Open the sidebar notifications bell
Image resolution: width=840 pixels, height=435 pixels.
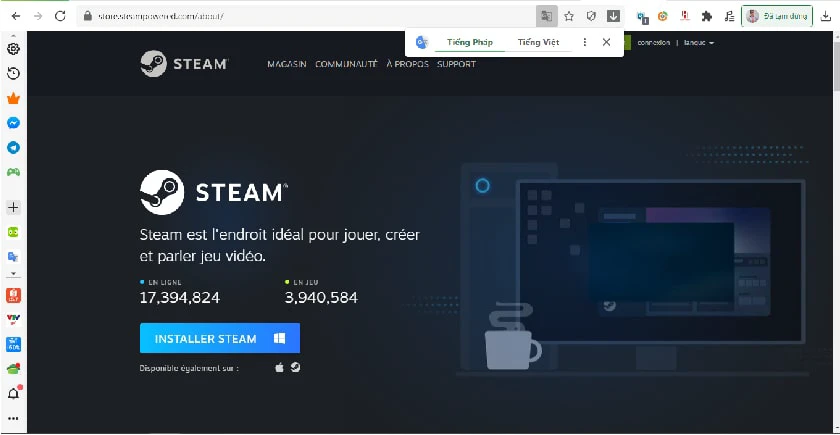pos(13,394)
